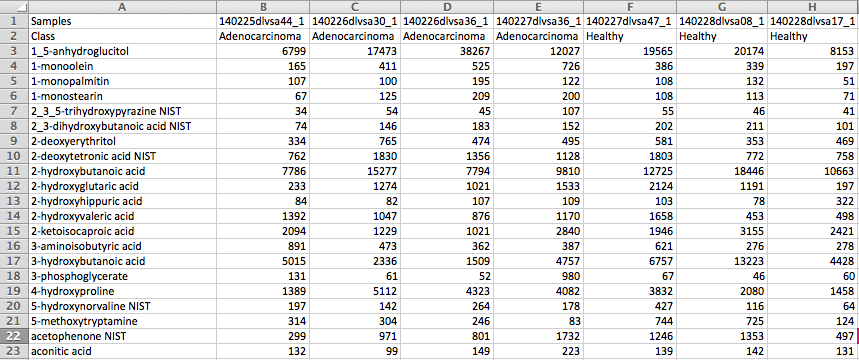This screenshot has height=360, width=859.
Task: Select sample name 140228dlvsa08_1
Action: (x=722, y=22)
